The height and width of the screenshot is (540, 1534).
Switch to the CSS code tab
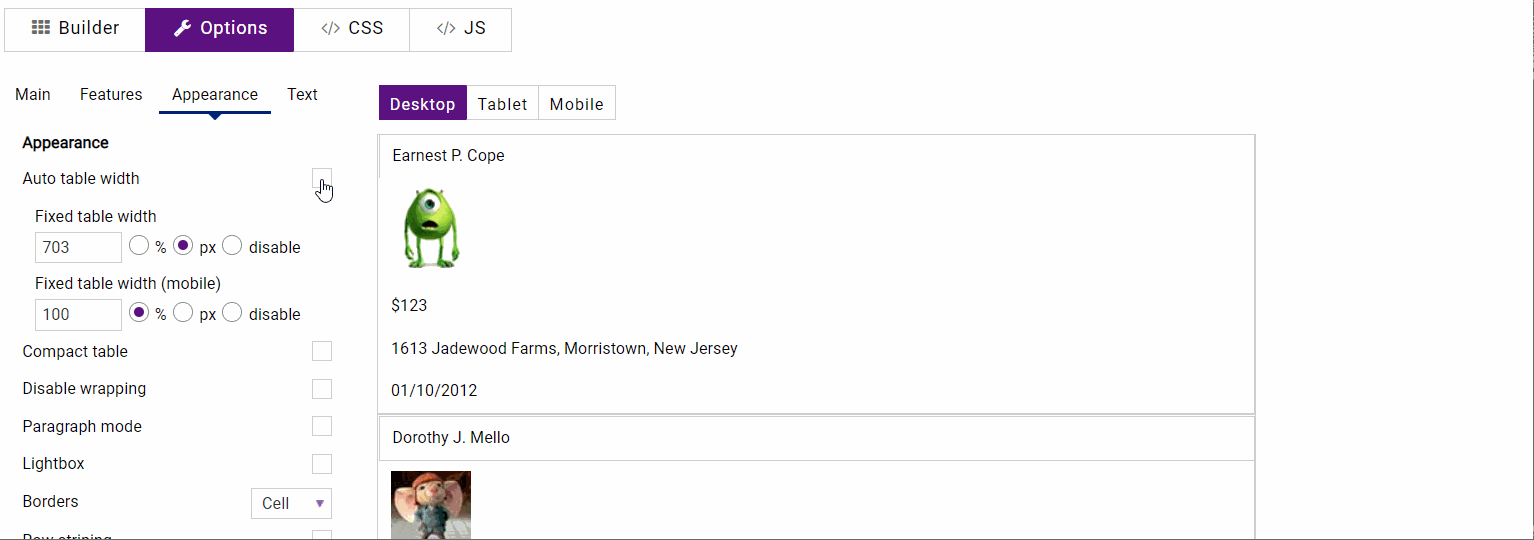[352, 29]
